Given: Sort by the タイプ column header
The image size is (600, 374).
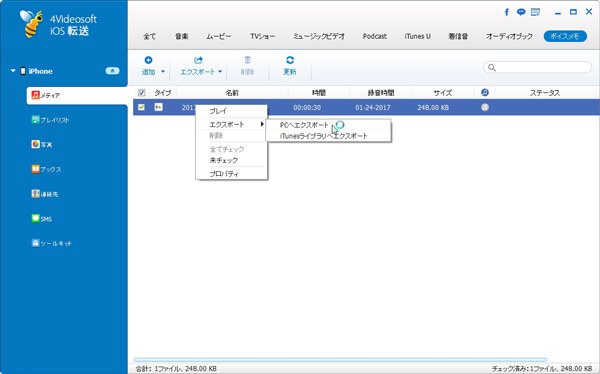Looking at the screenshot, I should point(163,93).
